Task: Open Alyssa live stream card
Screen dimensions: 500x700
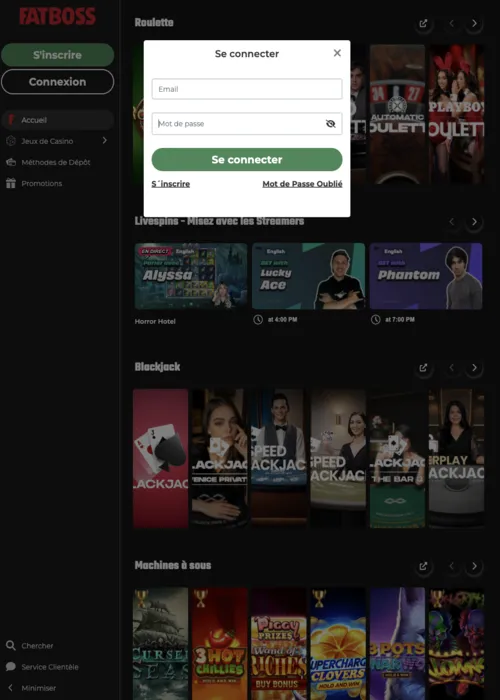Action: [x=191, y=276]
